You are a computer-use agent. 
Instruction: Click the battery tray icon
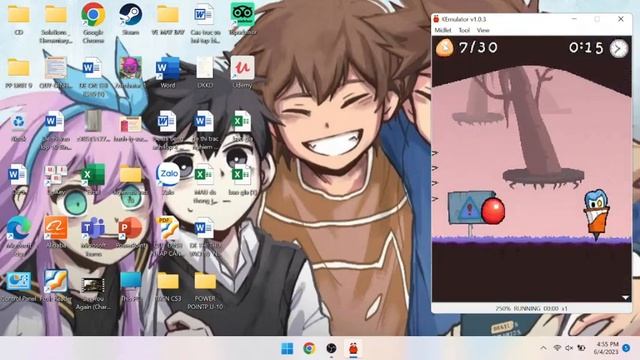(581, 348)
